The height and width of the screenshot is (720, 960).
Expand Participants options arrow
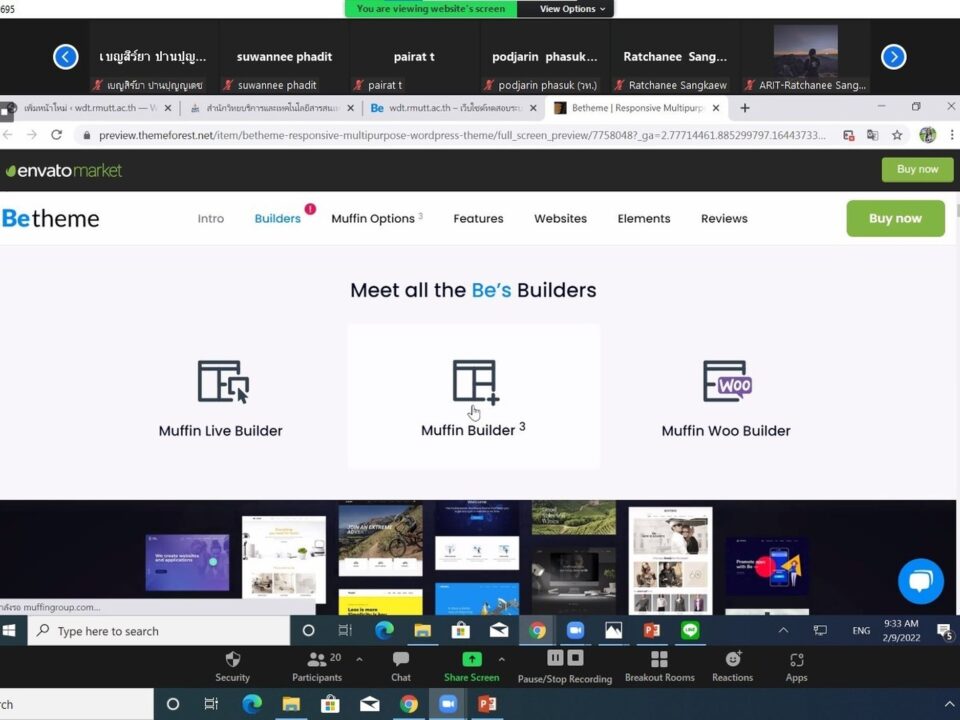(359, 659)
